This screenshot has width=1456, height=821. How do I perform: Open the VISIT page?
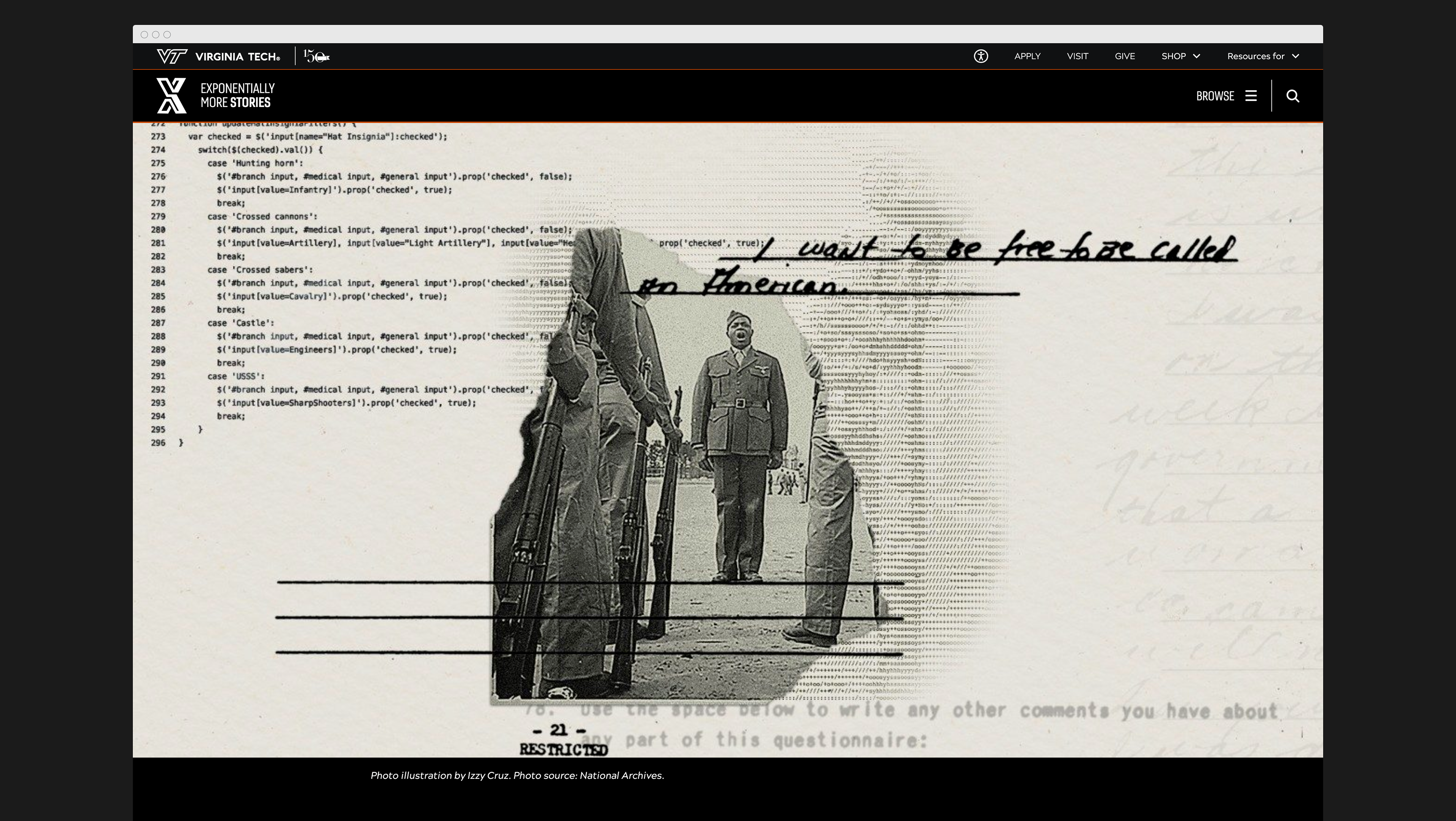coord(1077,56)
